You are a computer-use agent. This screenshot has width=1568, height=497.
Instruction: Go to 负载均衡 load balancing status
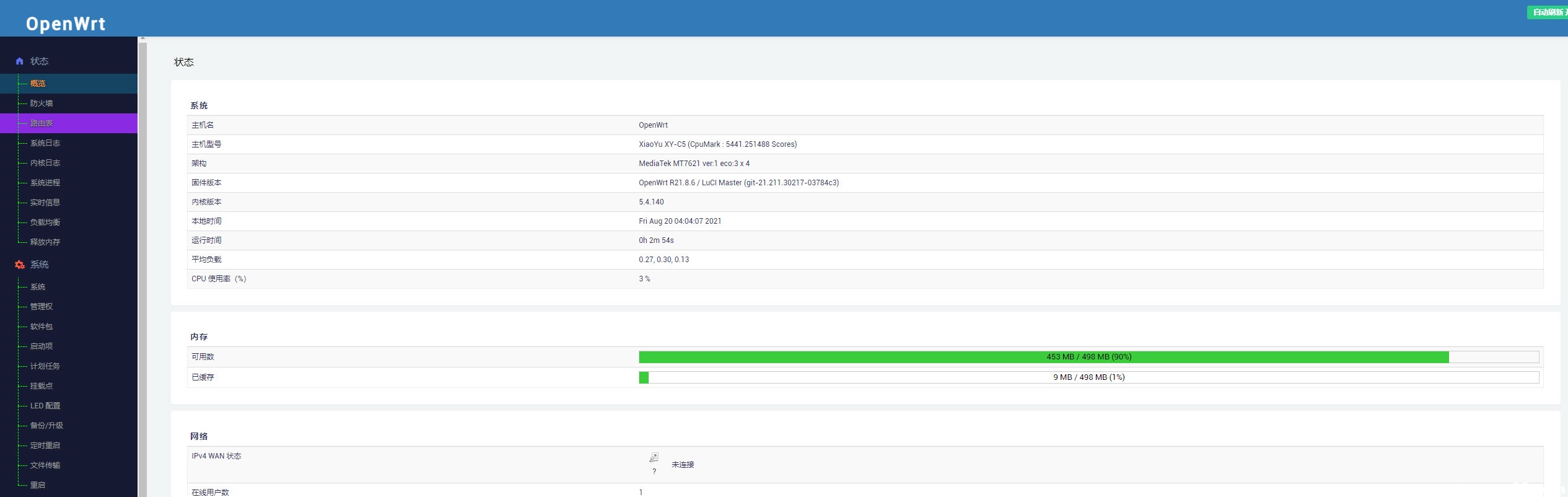[x=45, y=222]
